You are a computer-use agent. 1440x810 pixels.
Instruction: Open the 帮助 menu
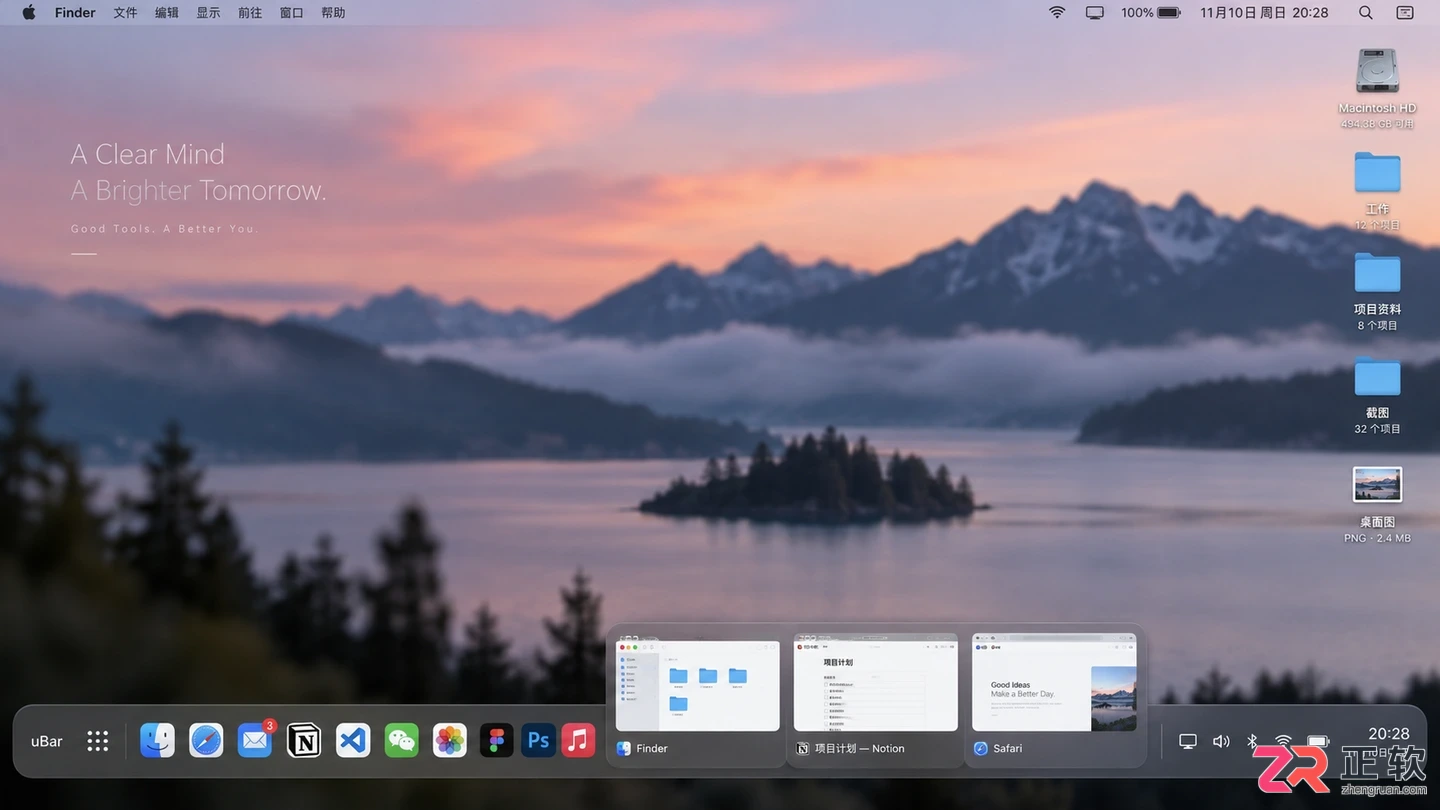pos(333,13)
